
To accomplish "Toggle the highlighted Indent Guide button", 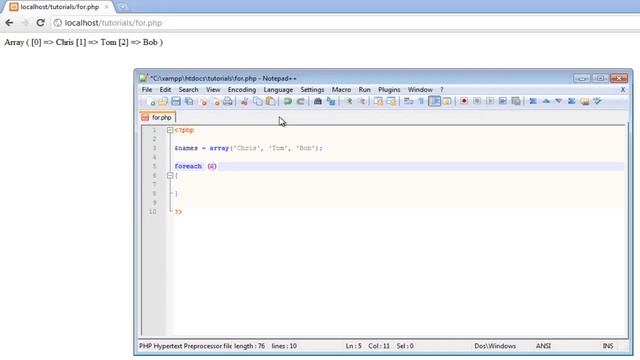I will 434,101.
